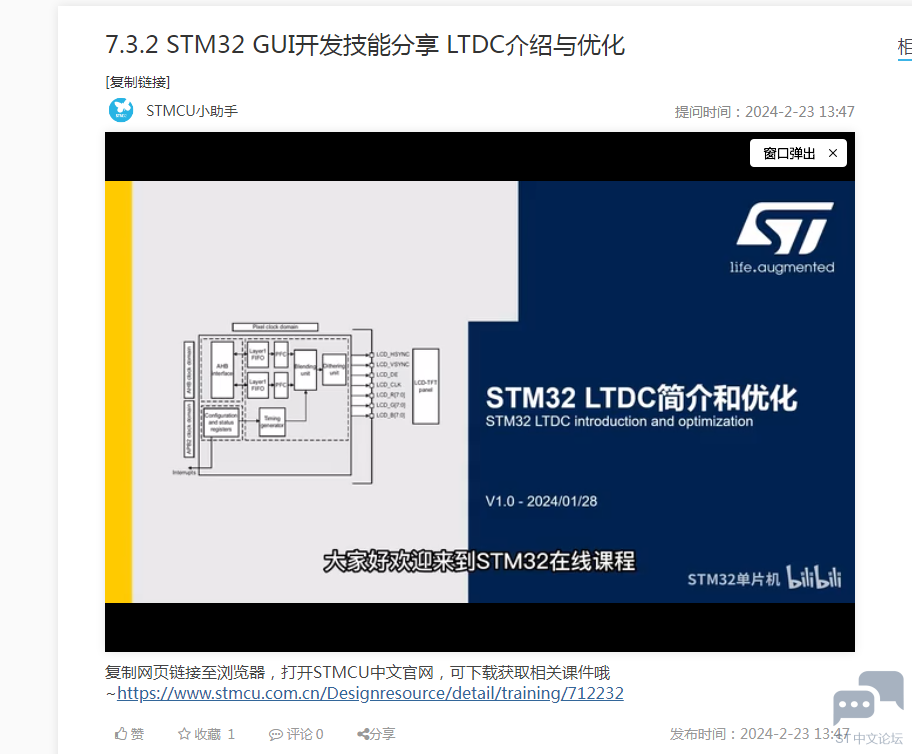Click the 窗口弹出 pop-out button

coord(789,153)
